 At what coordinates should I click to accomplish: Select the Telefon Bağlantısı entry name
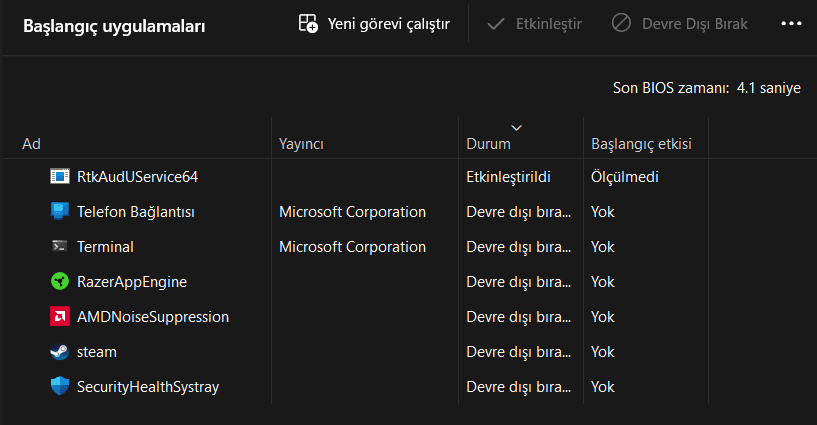pos(135,212)
